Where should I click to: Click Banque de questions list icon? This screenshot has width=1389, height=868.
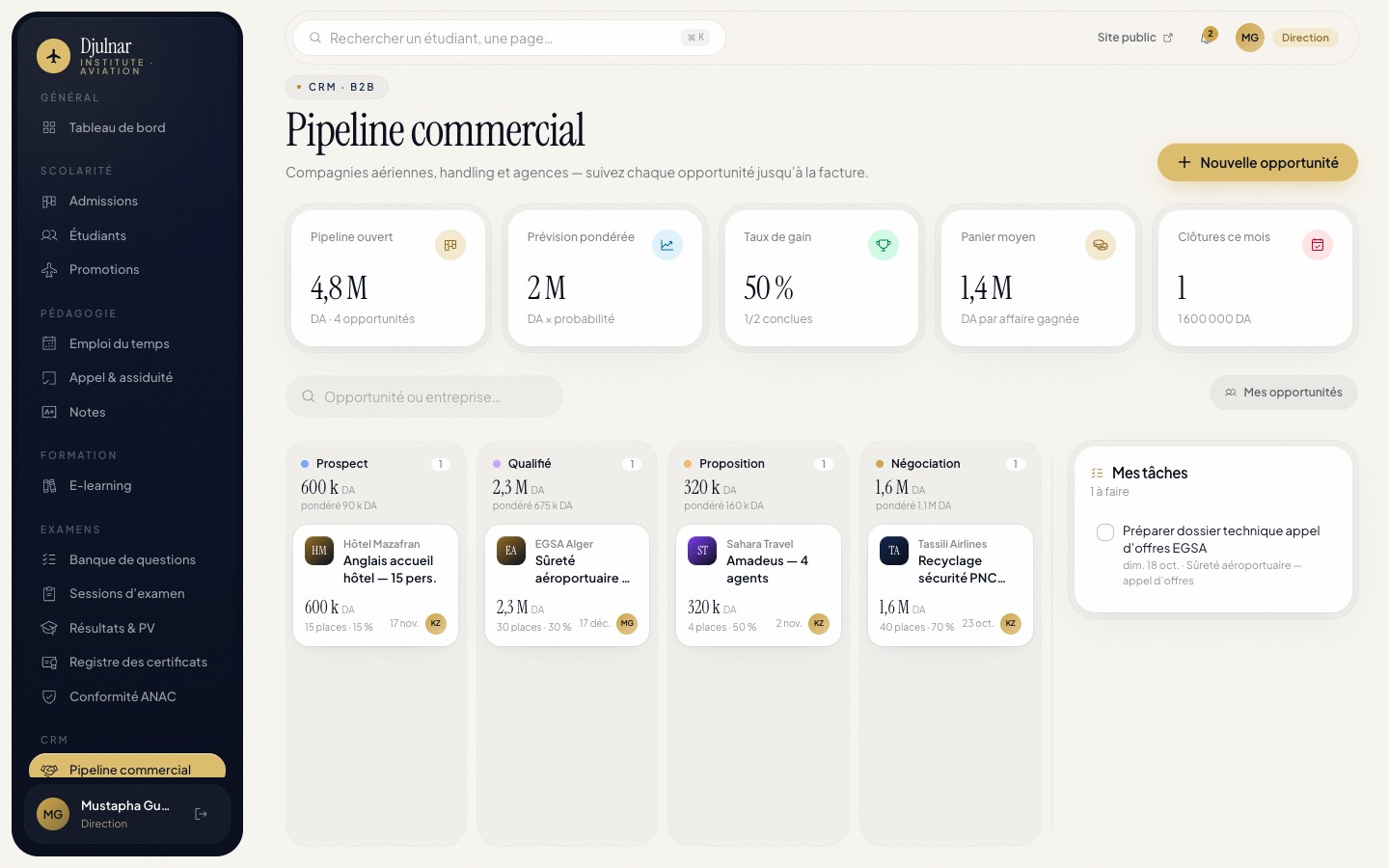pos(49,559)
